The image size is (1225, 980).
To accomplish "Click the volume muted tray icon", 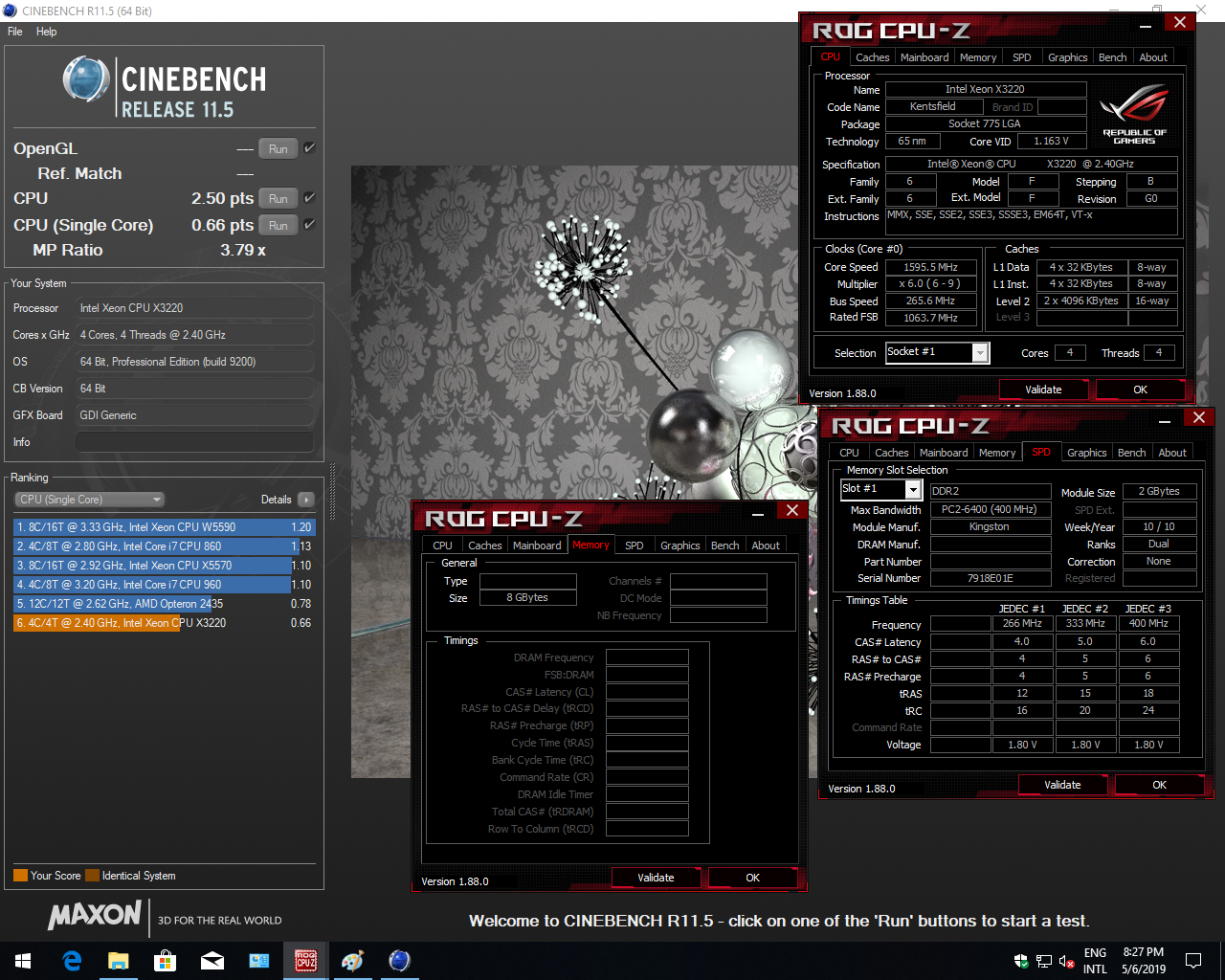I will (1067, 961).
